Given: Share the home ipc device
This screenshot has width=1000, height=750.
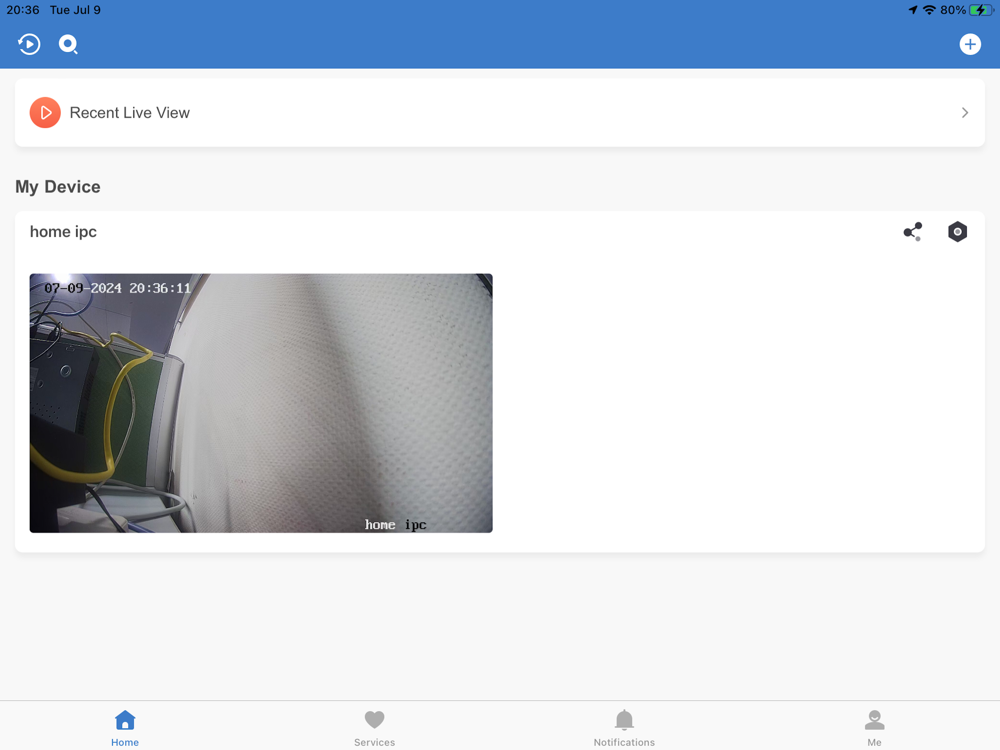Looking at the screenshot, I should pyautogui.click(x=913, y=232).
